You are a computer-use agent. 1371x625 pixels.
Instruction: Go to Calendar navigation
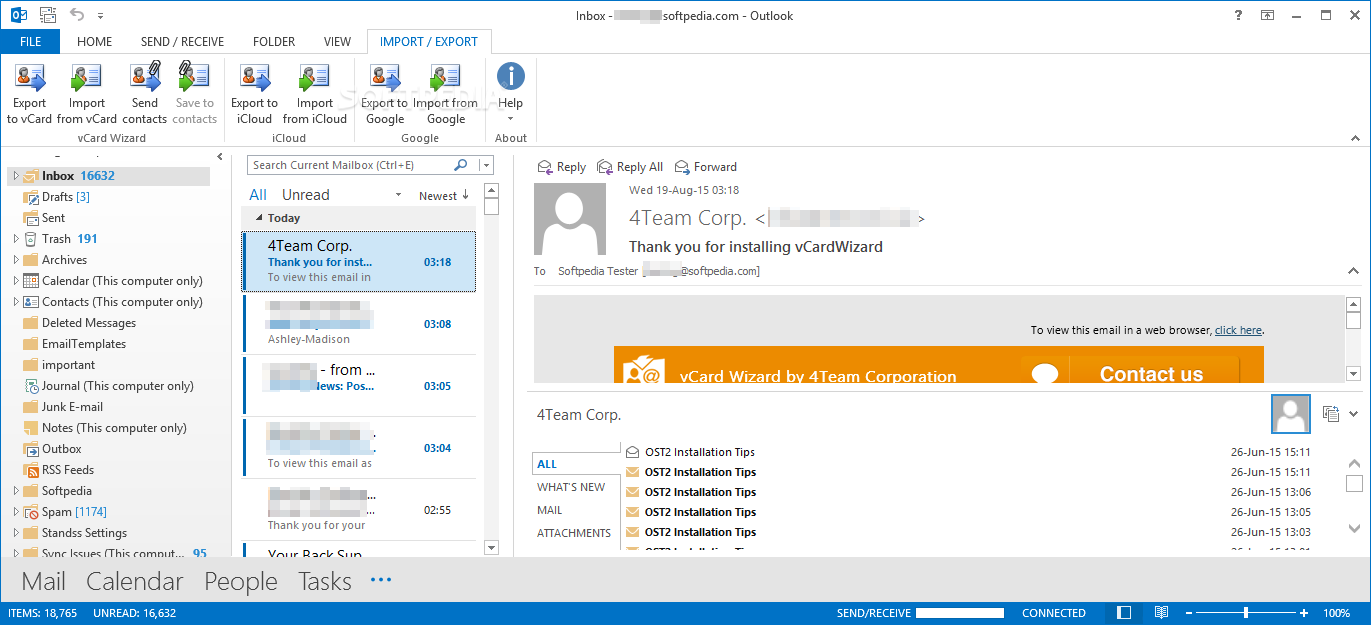(x=135, y=582)
